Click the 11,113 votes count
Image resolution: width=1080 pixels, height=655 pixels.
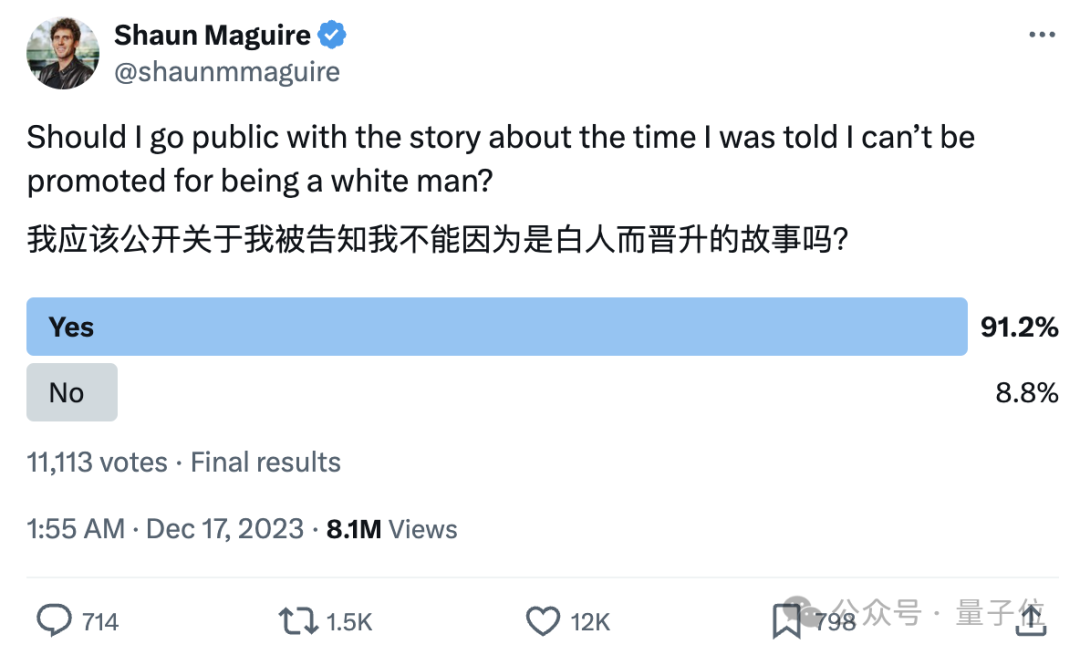pos(97,462)
